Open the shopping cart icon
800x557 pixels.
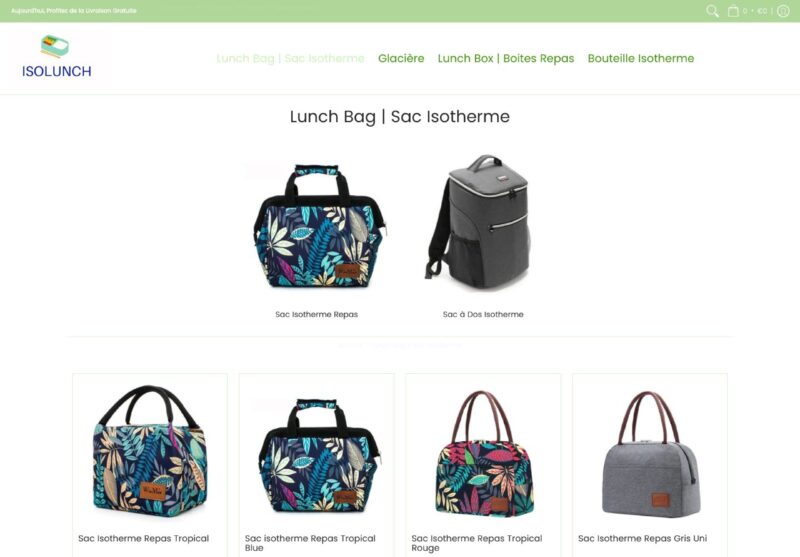[733, 11]
